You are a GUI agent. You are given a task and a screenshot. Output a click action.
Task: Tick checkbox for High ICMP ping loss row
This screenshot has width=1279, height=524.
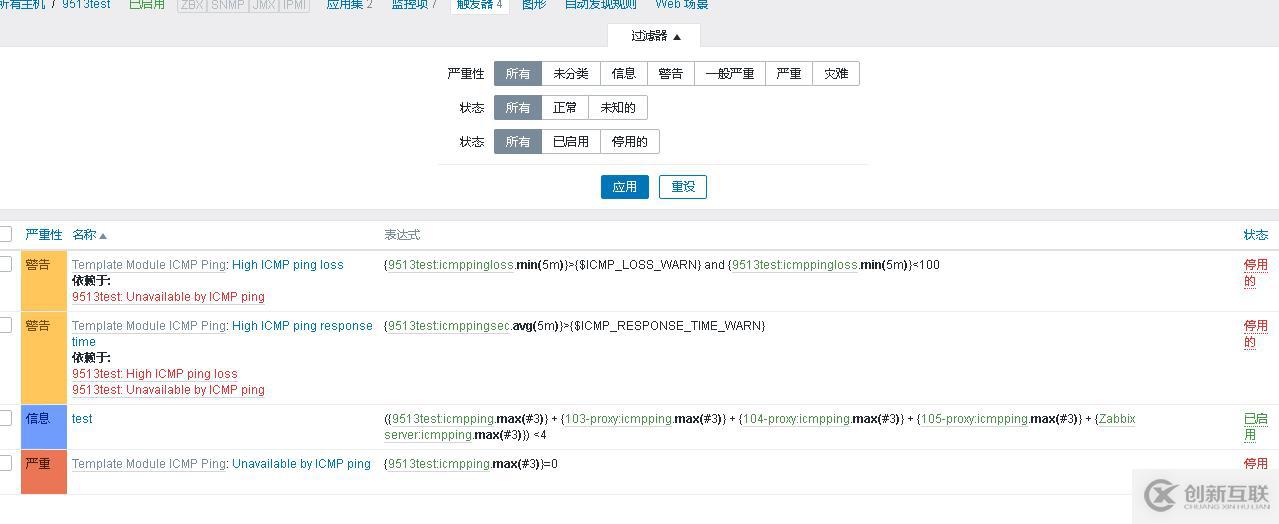5,264
